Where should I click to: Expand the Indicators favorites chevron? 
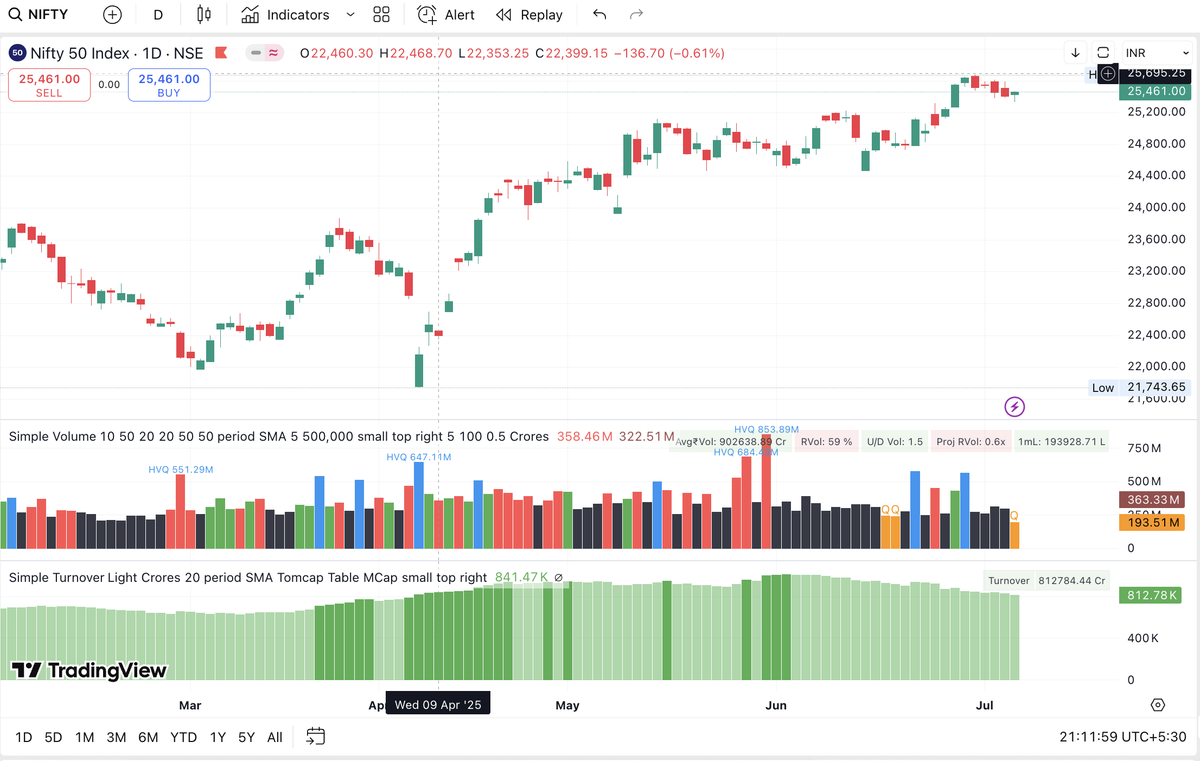click(x=350, y=15)
